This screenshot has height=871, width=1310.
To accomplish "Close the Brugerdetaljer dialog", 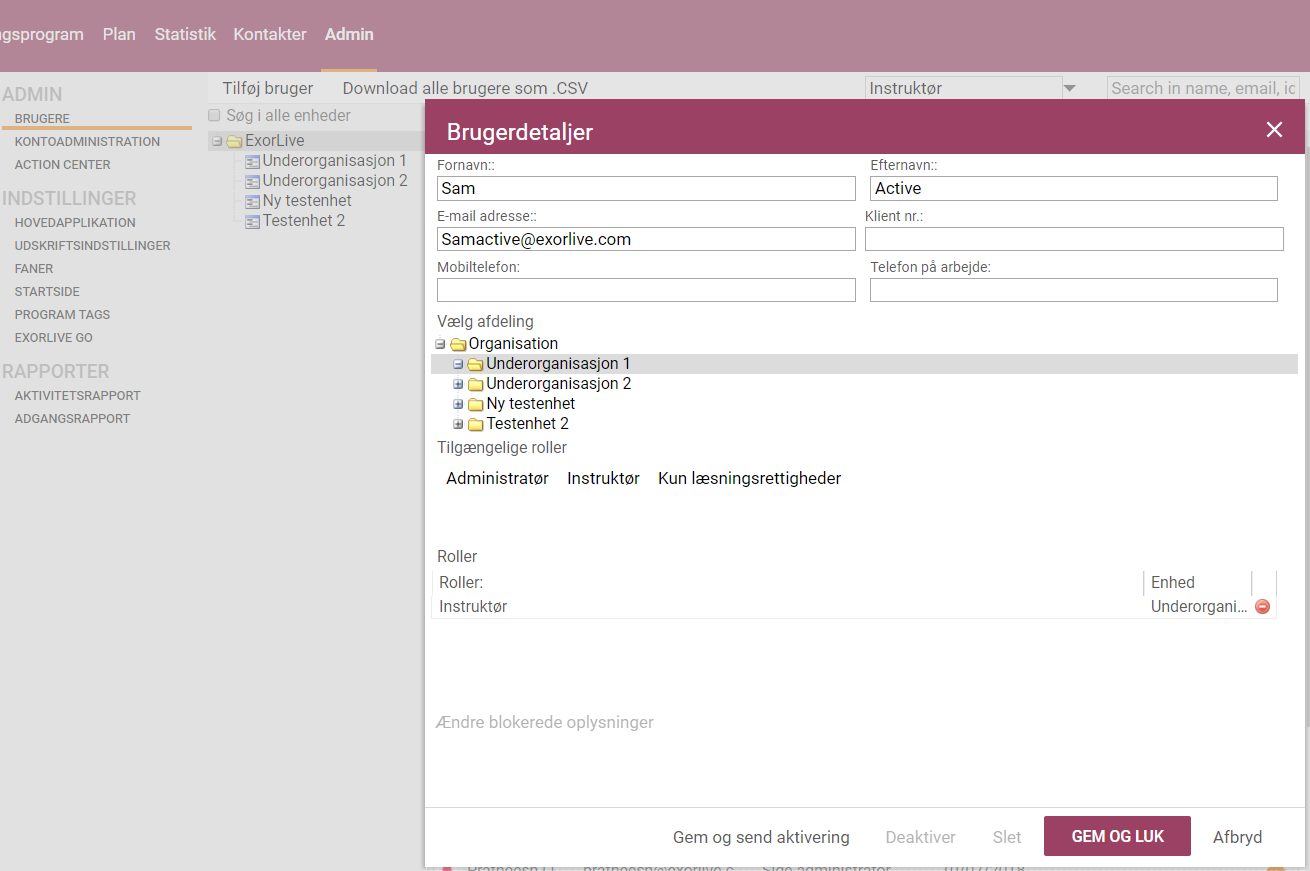I will click(x=1274, y=130).
